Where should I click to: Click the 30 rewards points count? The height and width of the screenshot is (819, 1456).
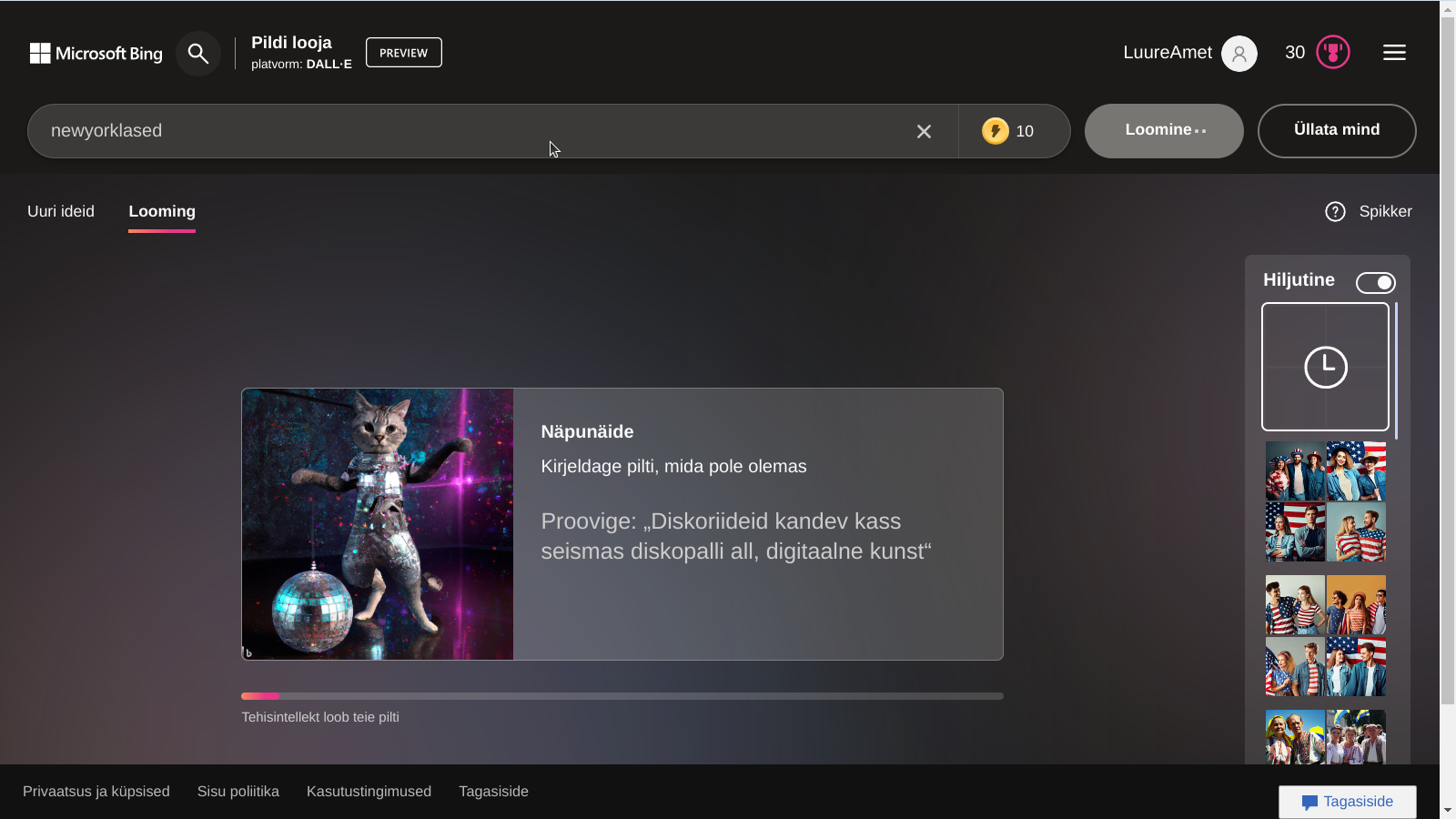[1295, 53]
